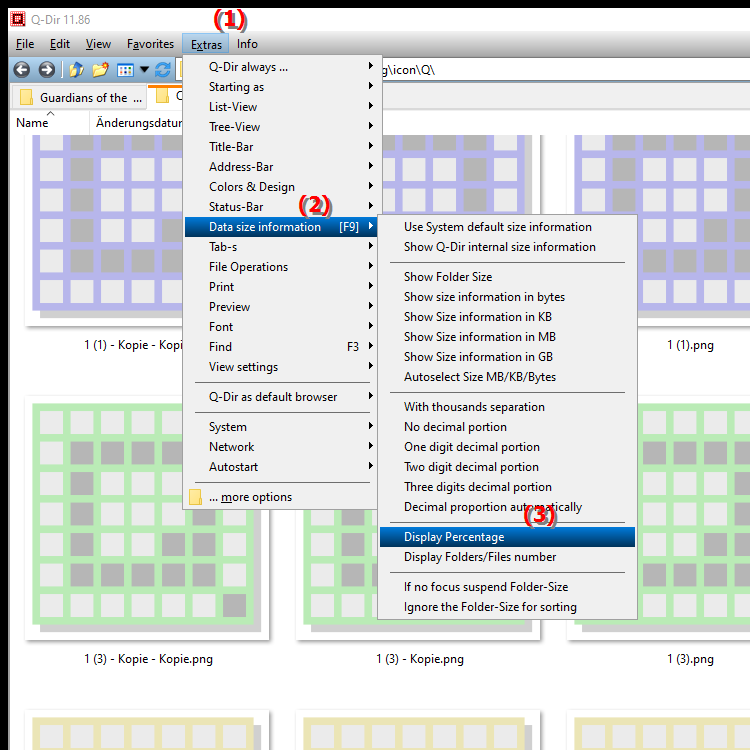Open Autostart submenu
This screenshot has height=750, width=750.
tap(281, 467)
